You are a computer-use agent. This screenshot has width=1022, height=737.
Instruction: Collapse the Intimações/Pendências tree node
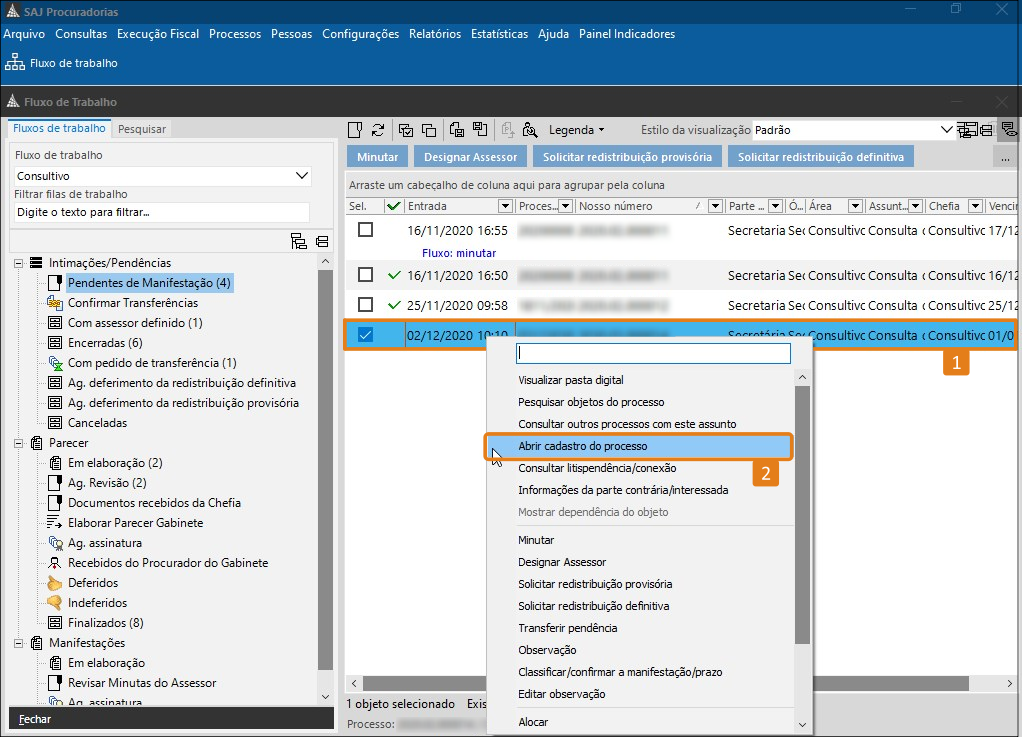coord(18,263)
